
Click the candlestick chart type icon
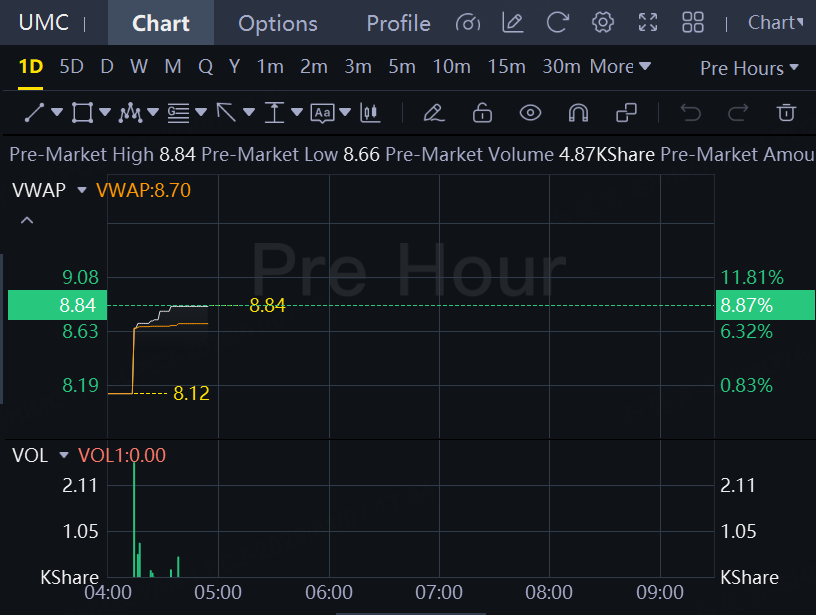tap(370, 112)
